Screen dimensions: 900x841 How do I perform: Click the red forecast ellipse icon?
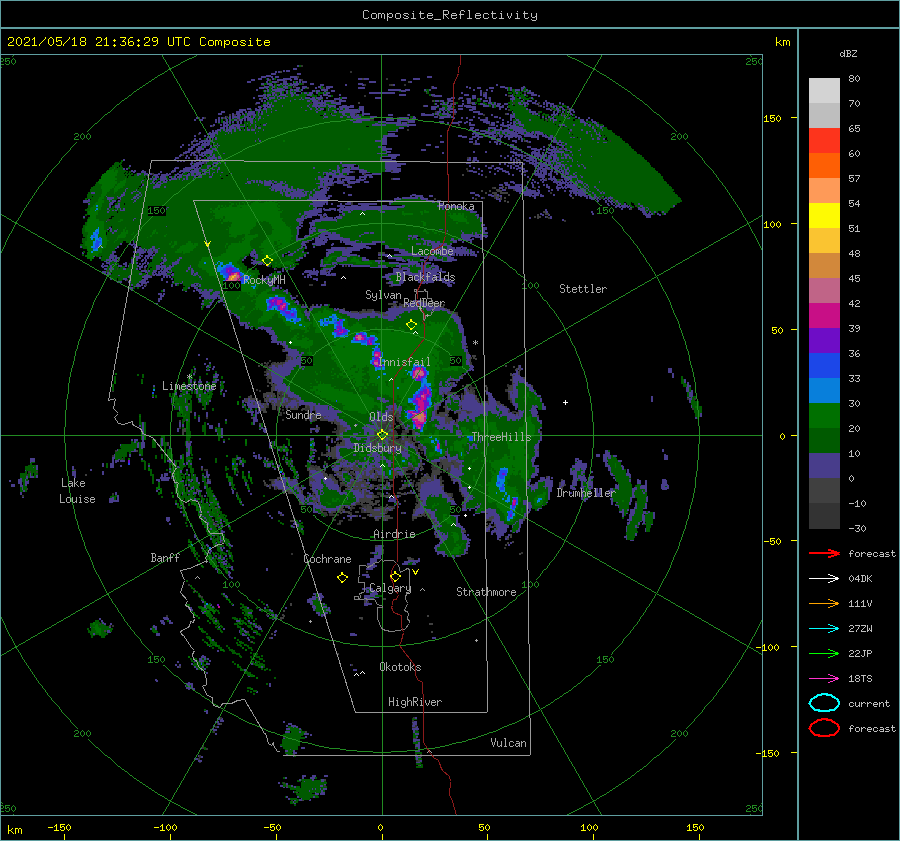(x=824, y=728)
